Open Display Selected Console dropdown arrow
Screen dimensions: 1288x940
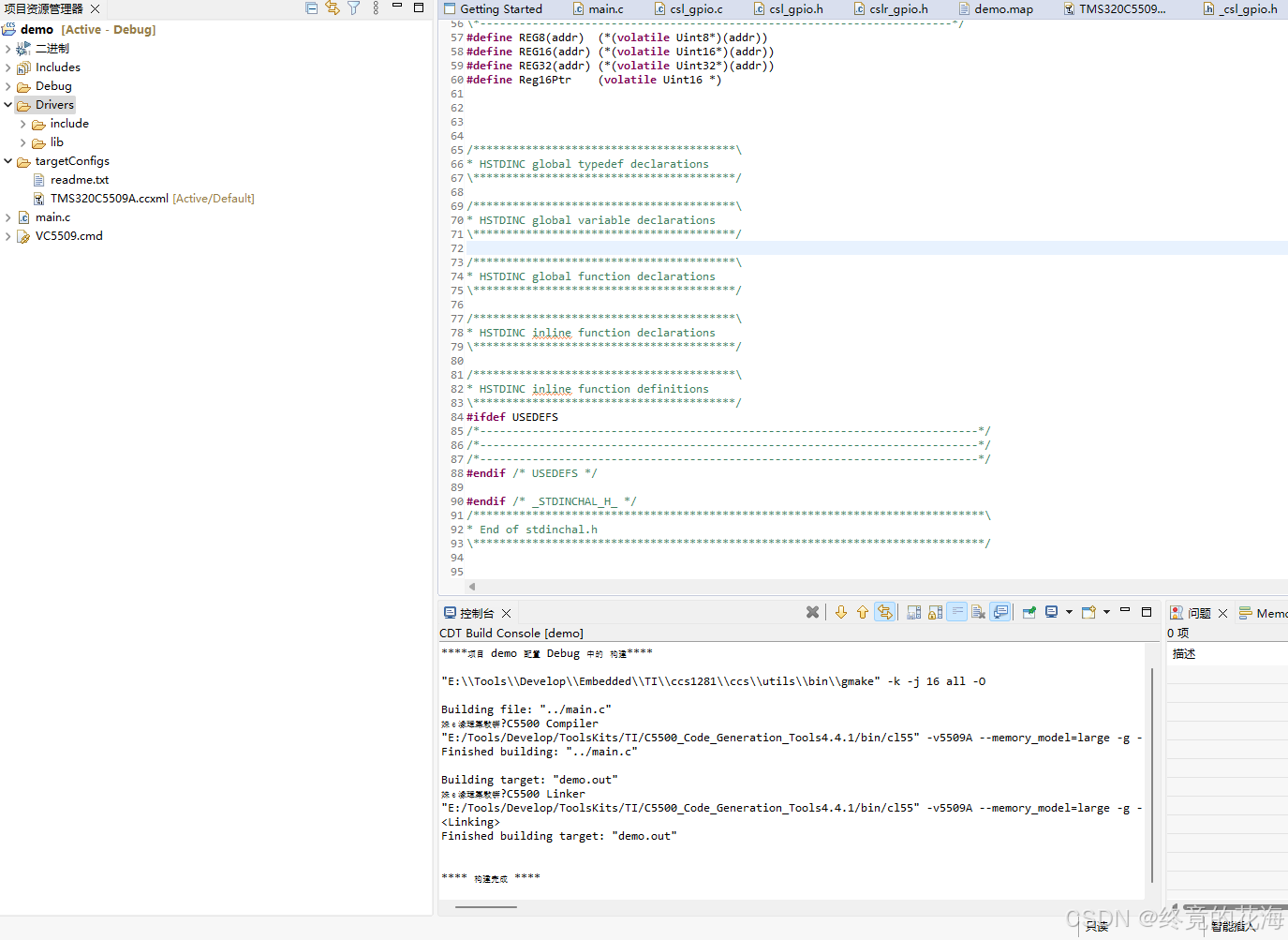[x=1069, y=612]
